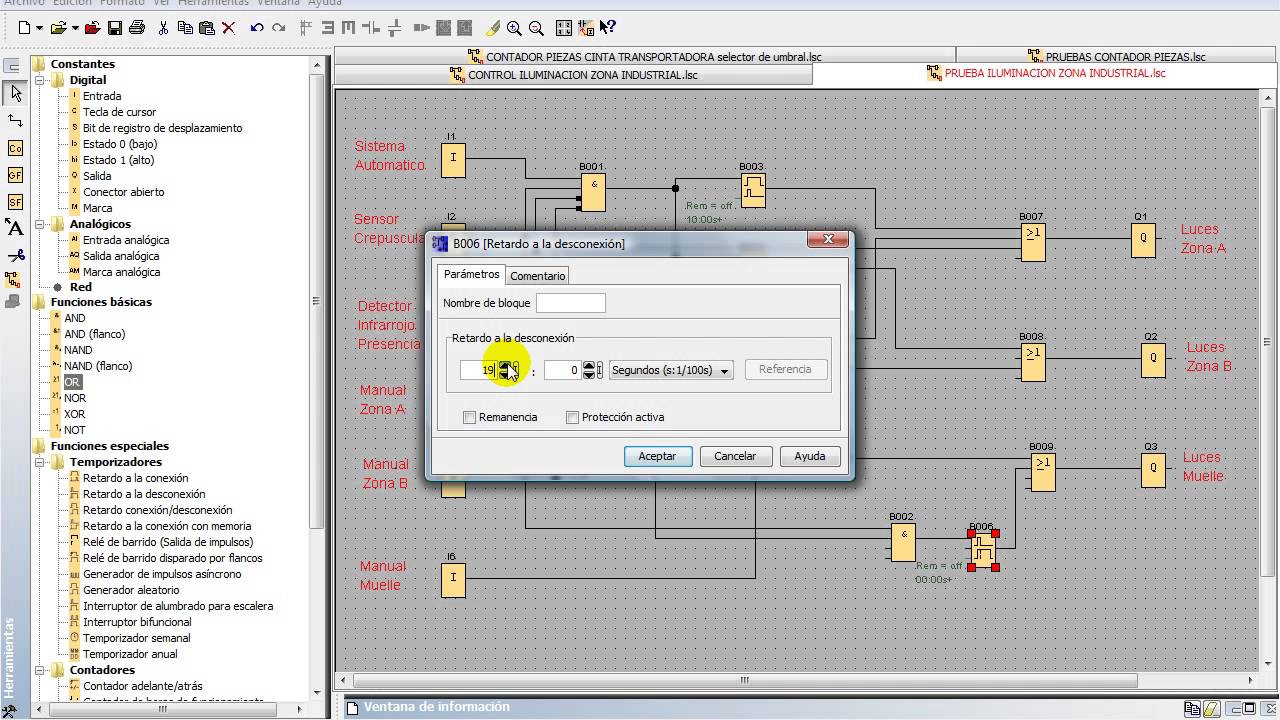Click the Zoom in magnifier icon
This screenshot has height=720, width=1280.
coord(514,28)
